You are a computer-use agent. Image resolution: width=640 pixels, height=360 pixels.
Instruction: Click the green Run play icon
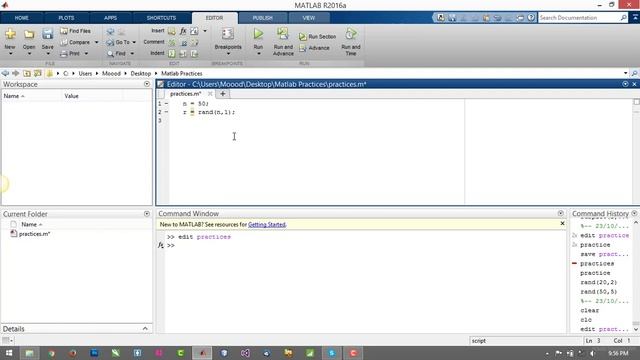click(258, 34)
